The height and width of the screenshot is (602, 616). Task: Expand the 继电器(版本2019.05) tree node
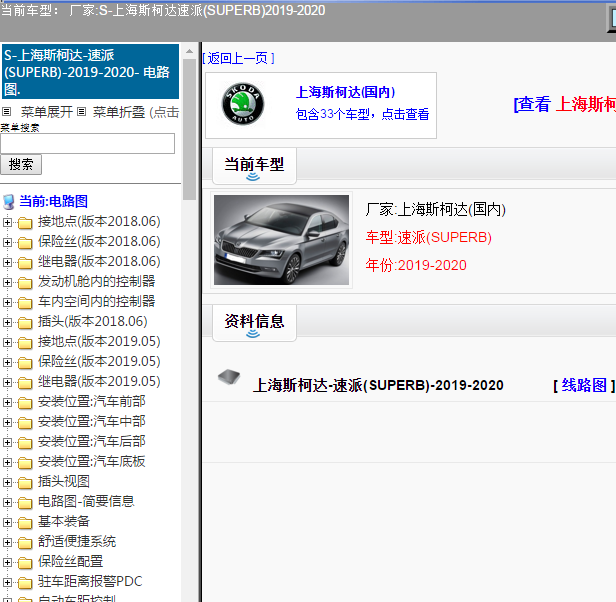point(7,383)
